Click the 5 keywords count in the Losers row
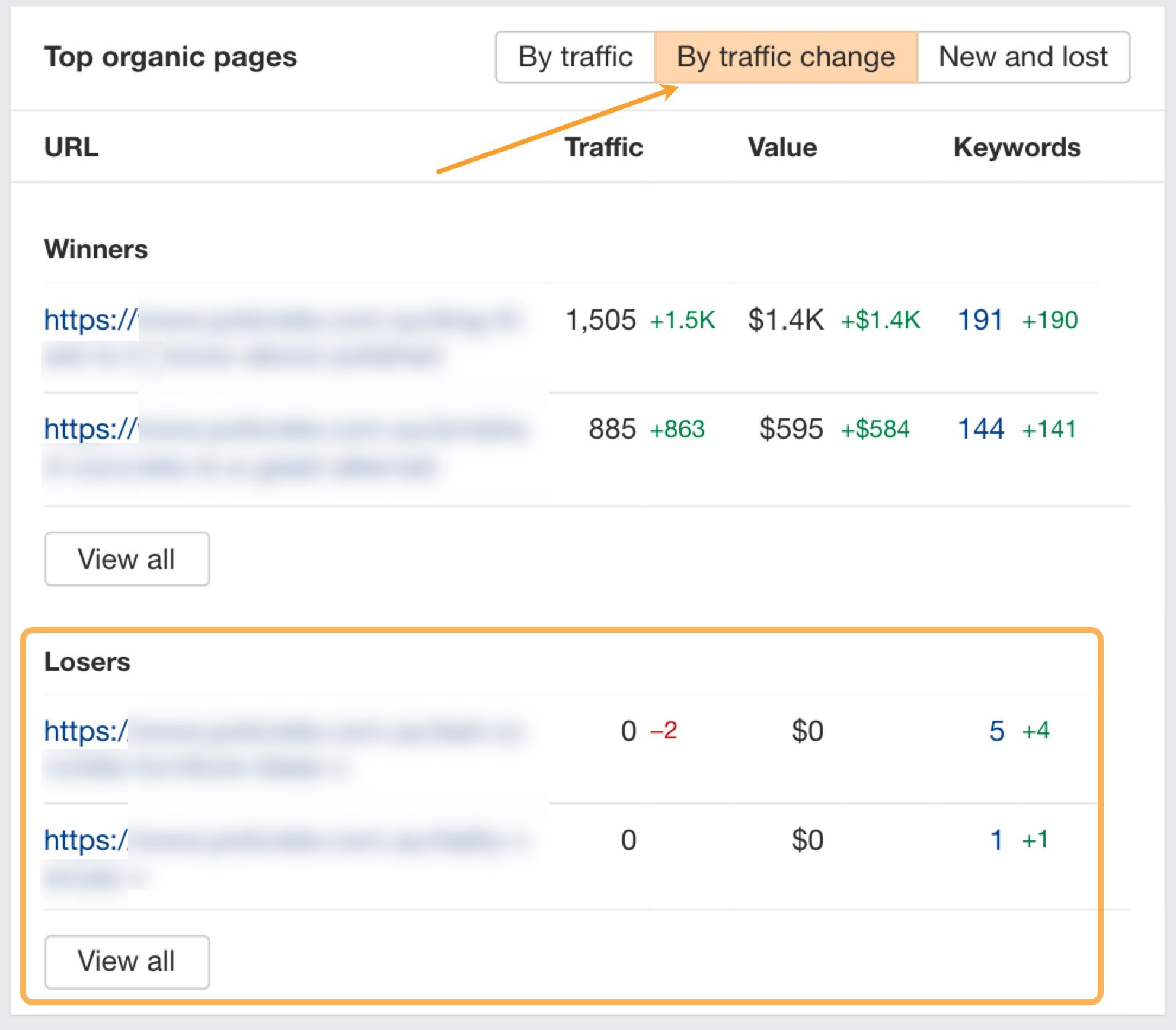1176x1030 pixels. pyautogui.click(x=996, y=732)
